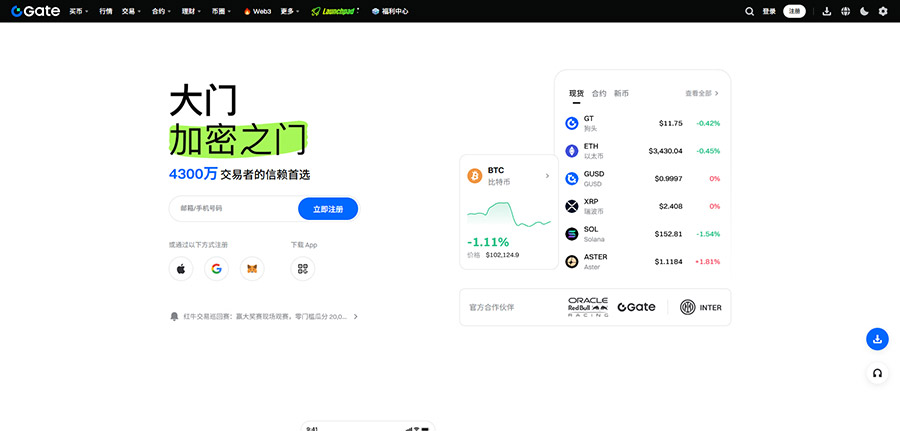
Task: Click the 4300万 trader count text
Action: click(193, 174)
